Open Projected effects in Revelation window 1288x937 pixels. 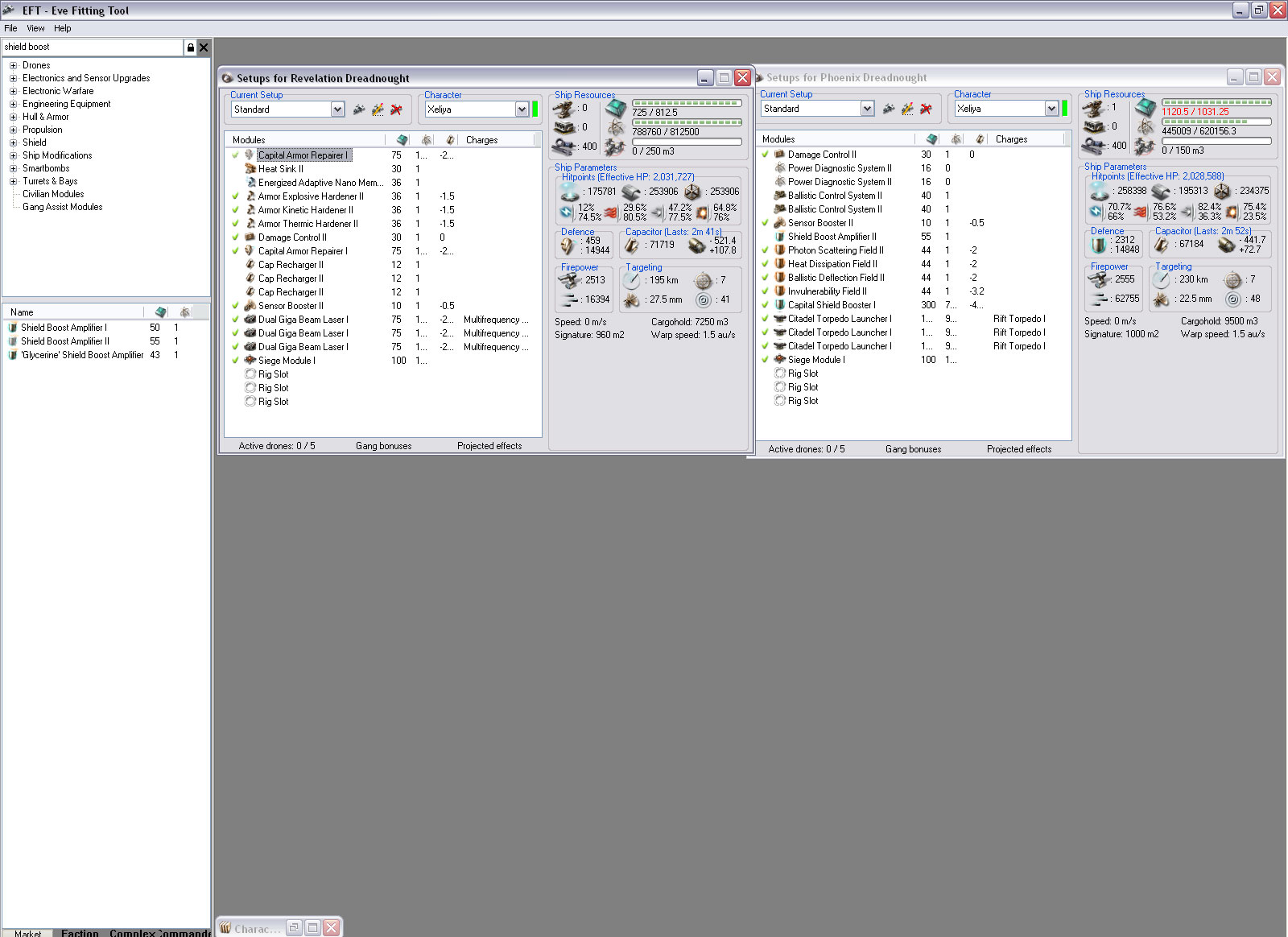tap(489, 446)
